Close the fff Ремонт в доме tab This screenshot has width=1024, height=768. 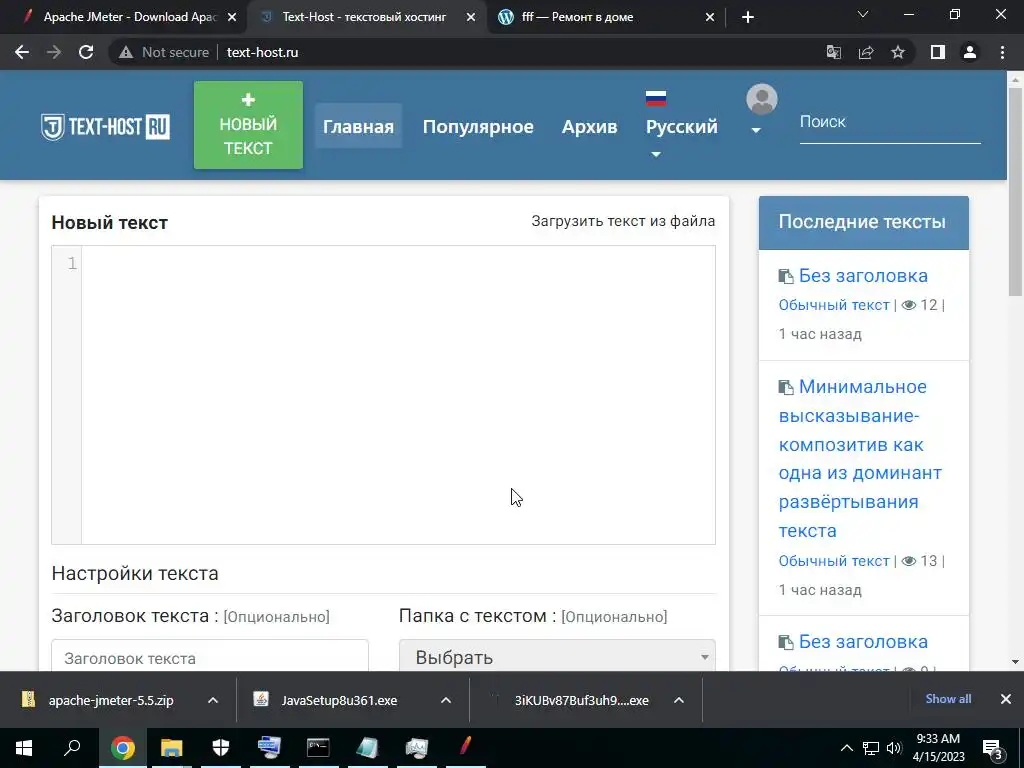[x=710, y=18]
